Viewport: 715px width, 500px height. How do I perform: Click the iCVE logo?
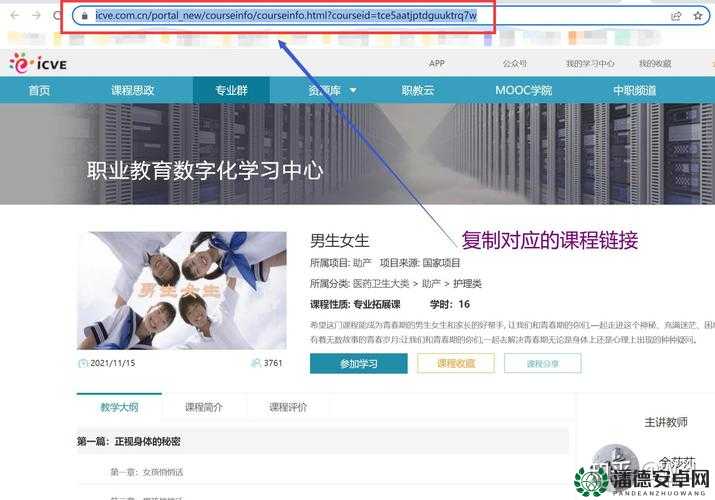pyautogui.click(x=38, y=63)
